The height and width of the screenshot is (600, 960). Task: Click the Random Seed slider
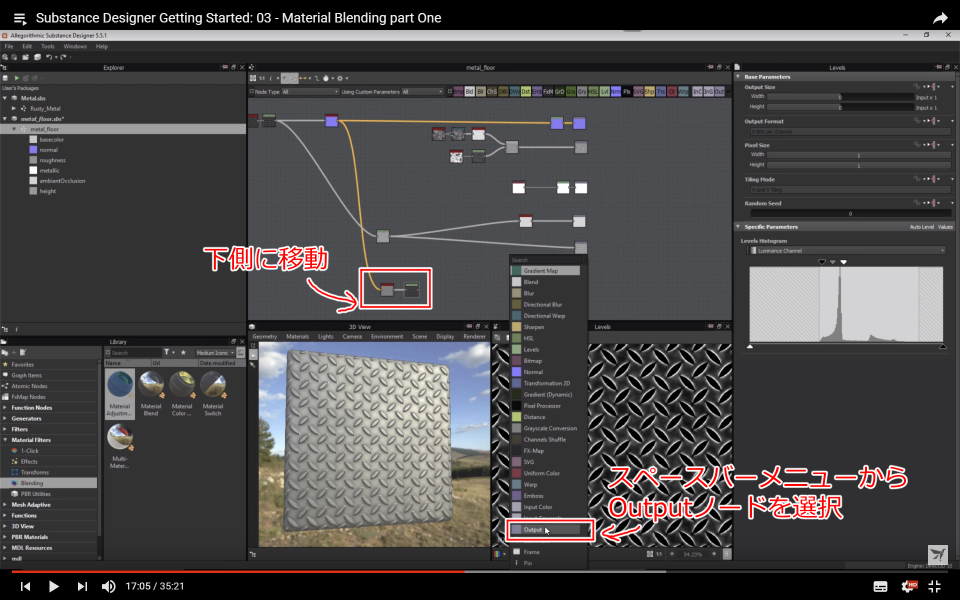[850, 214]
